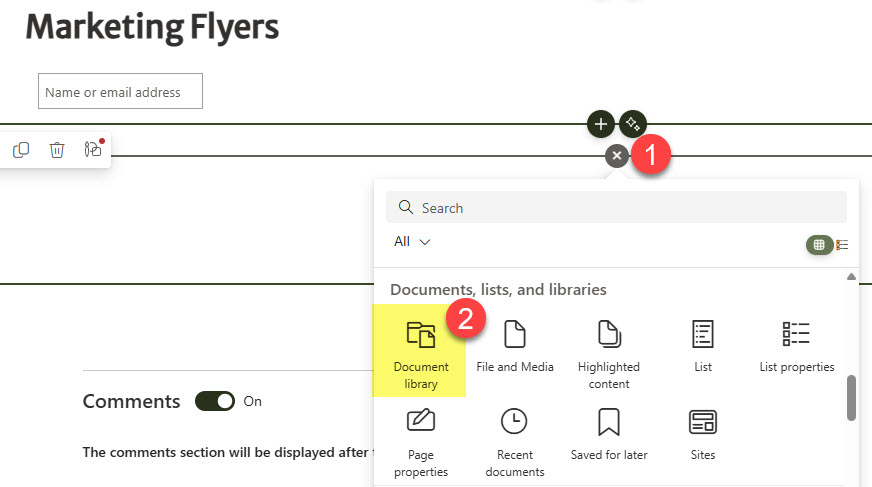The image size is (872, 487).
Task: Select the Recent documents web part
Action: [514, 443]
